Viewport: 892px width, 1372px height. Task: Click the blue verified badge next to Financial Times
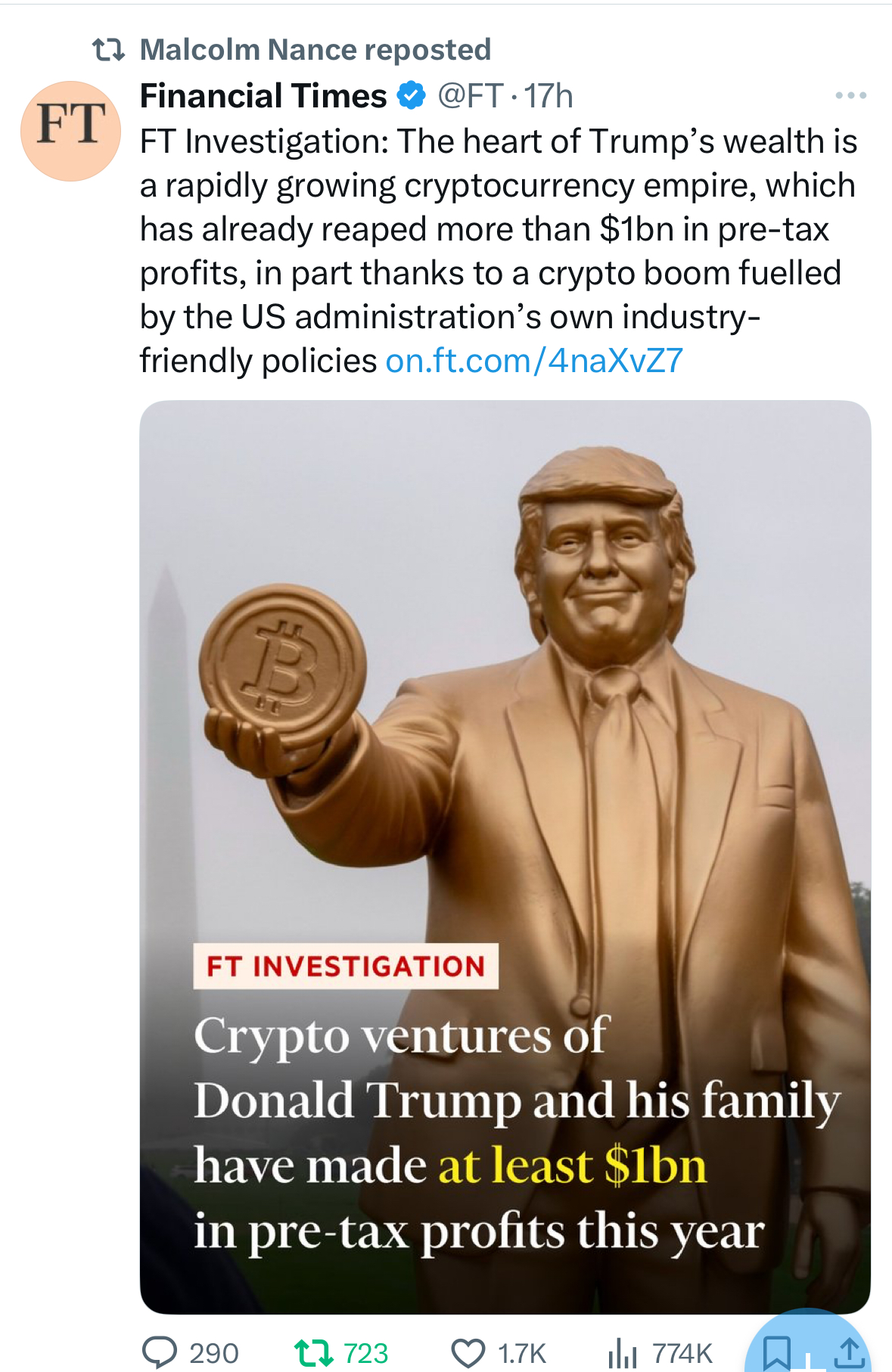point(412,96)
